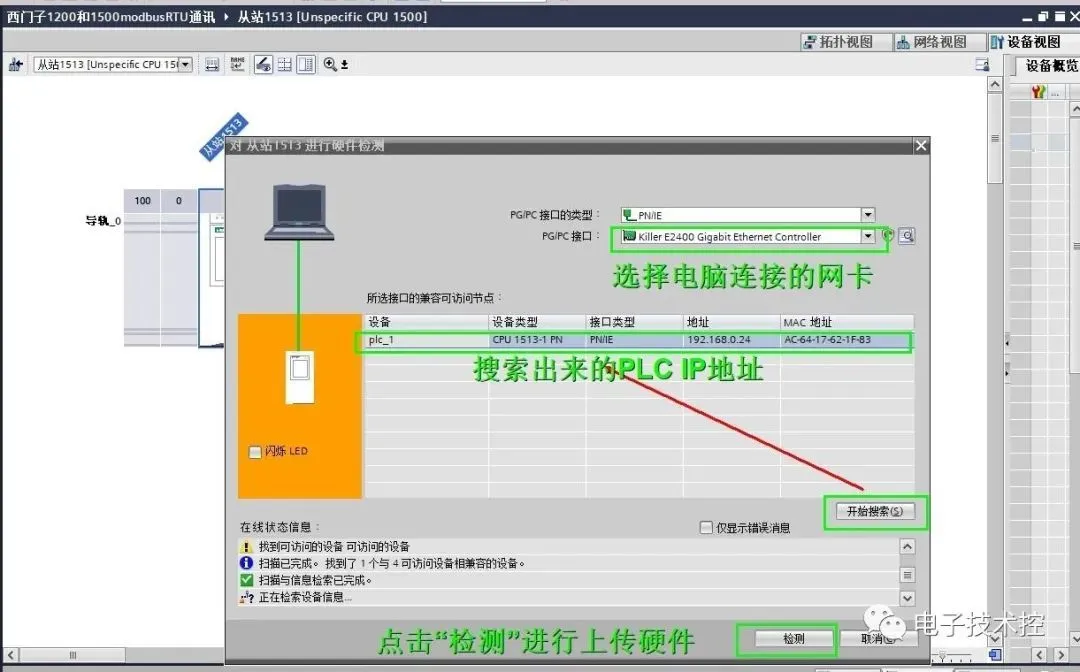Open PG/PC 接口 Killer E2400 dropdown
1080x672 pixels.
868,236
